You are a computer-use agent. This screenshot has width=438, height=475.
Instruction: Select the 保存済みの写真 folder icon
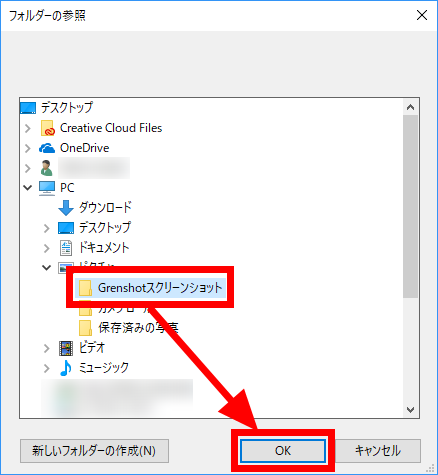(85, 328)
